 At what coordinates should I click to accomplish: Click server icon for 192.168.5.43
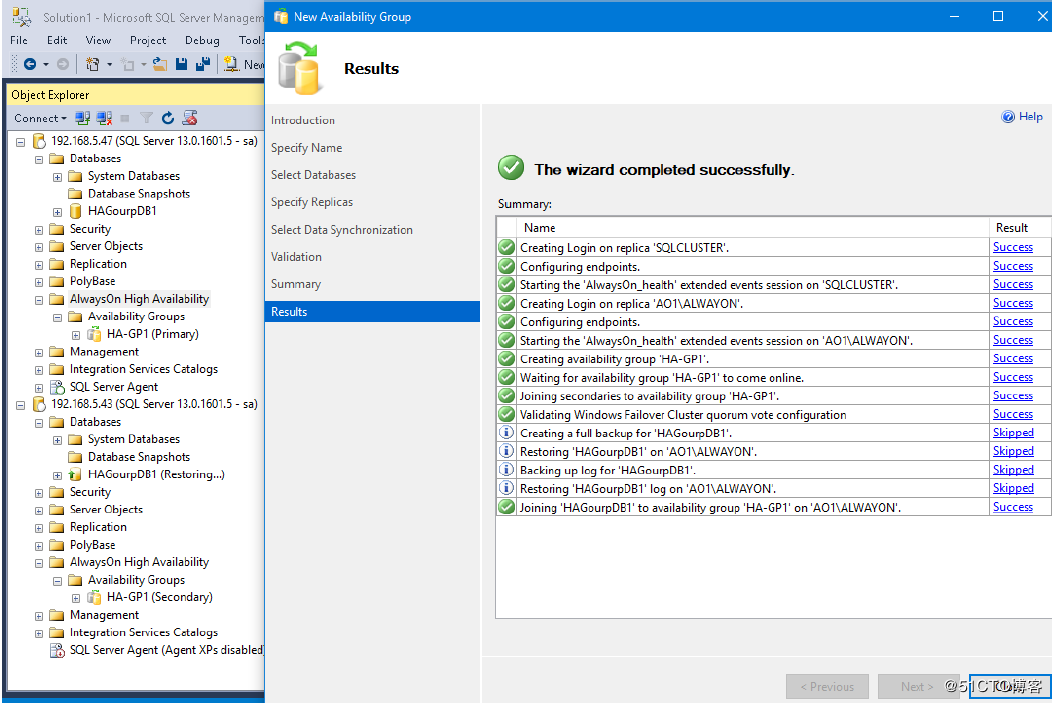pyautogui.click(x=39, y=404)
